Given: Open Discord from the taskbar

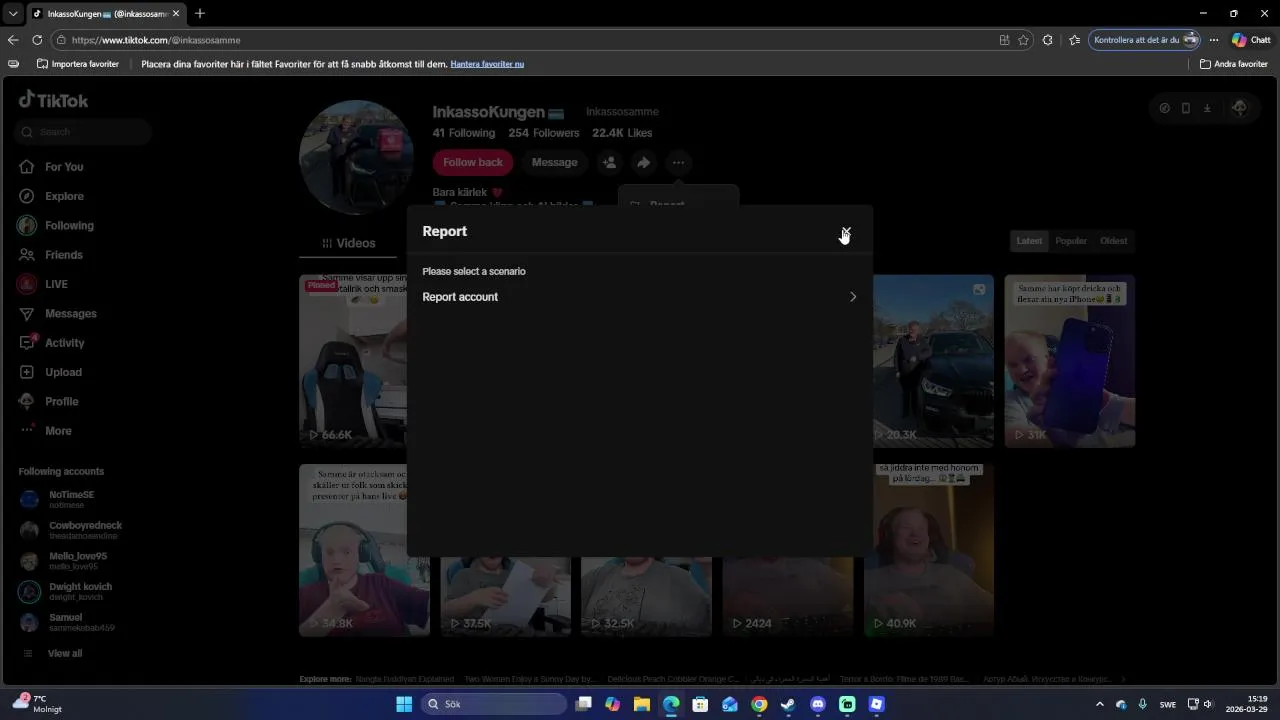Looking at the screenshot, I should point(818,704).
